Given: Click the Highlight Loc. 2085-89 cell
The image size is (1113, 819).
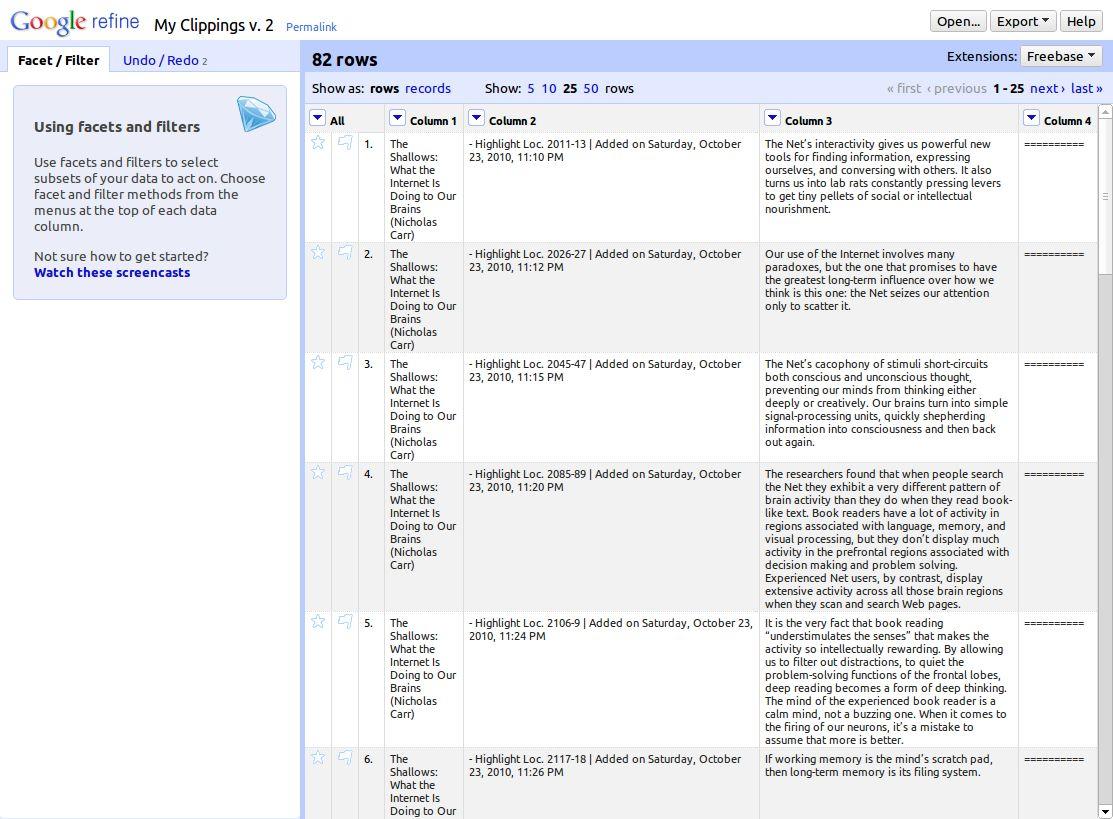Looking at the screenshot, I should [x=611, y=537].
